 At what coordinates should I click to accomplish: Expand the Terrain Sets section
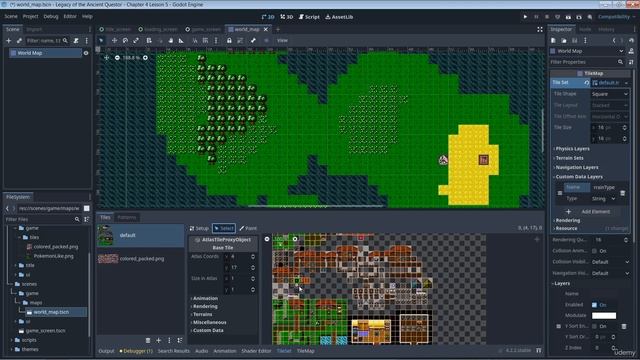568,158
